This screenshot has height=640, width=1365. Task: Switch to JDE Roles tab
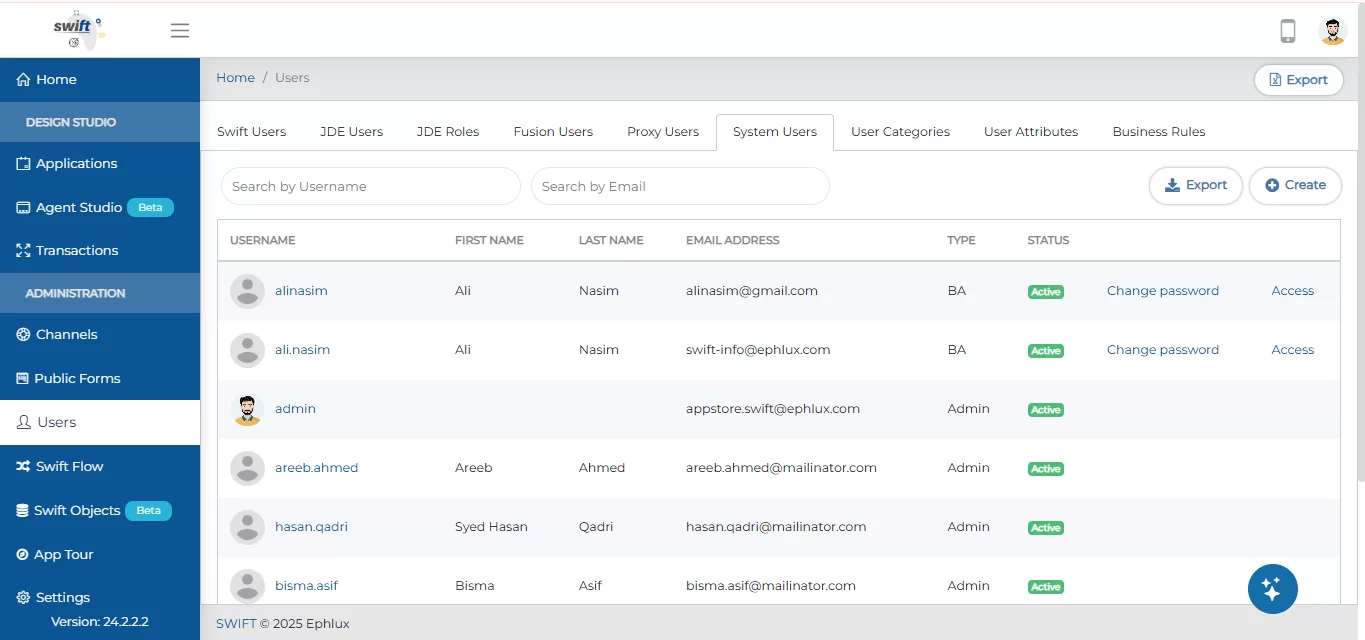click(x=448, y=132)
